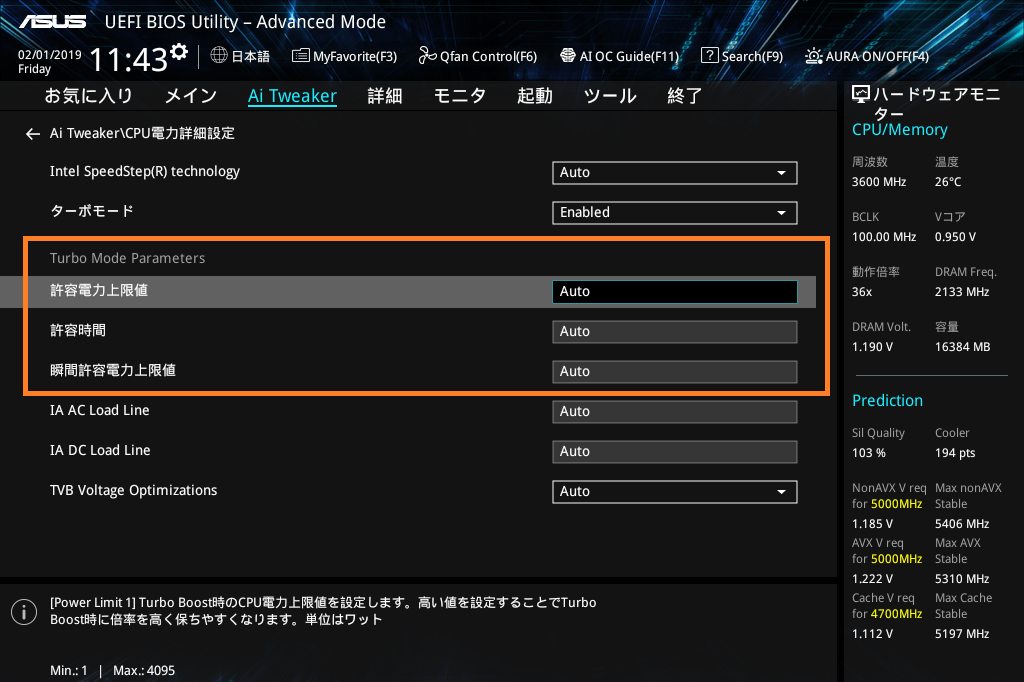Click the info icon in the help area

24,611
